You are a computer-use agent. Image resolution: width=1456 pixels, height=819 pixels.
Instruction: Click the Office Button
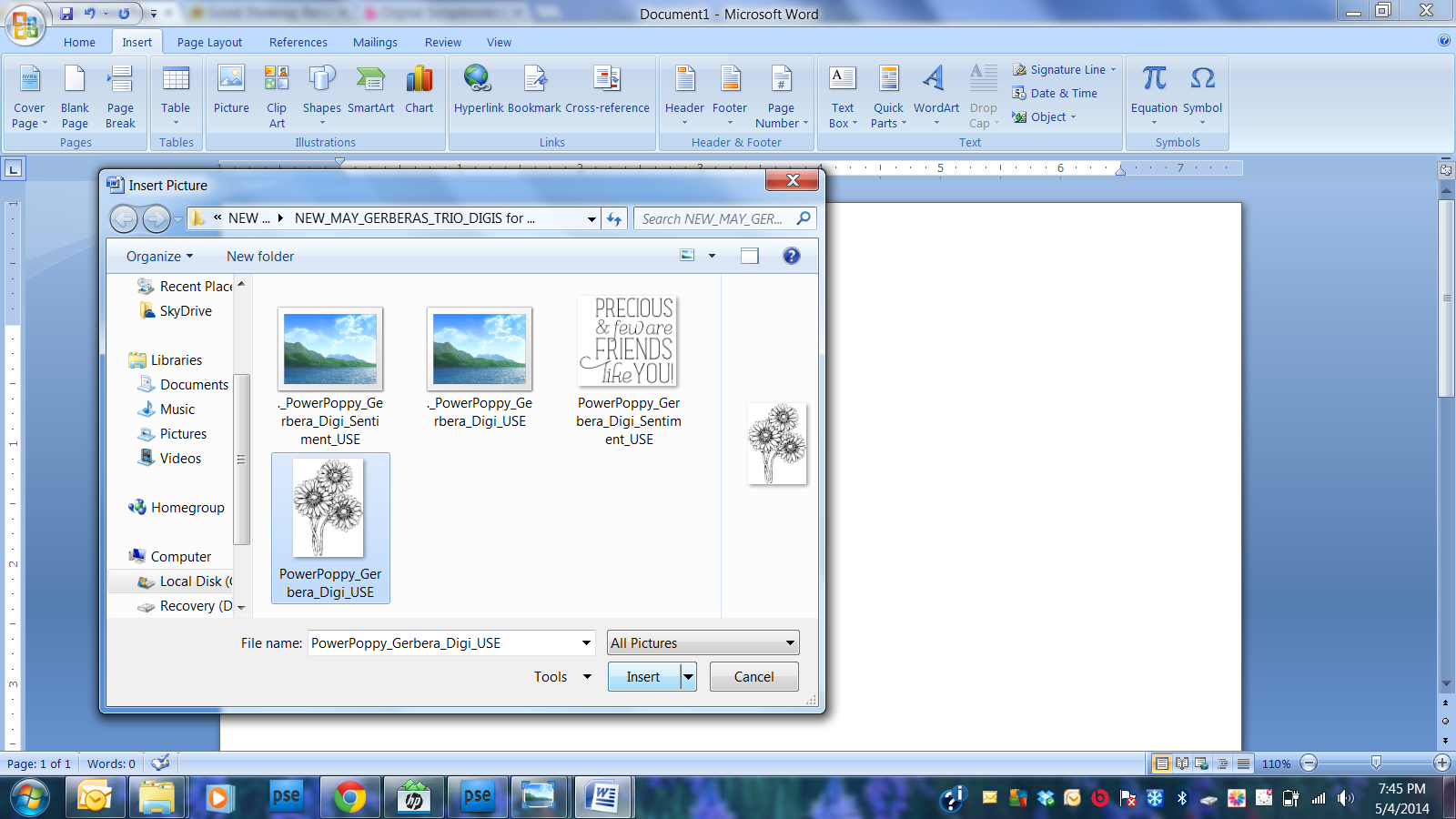25,25
